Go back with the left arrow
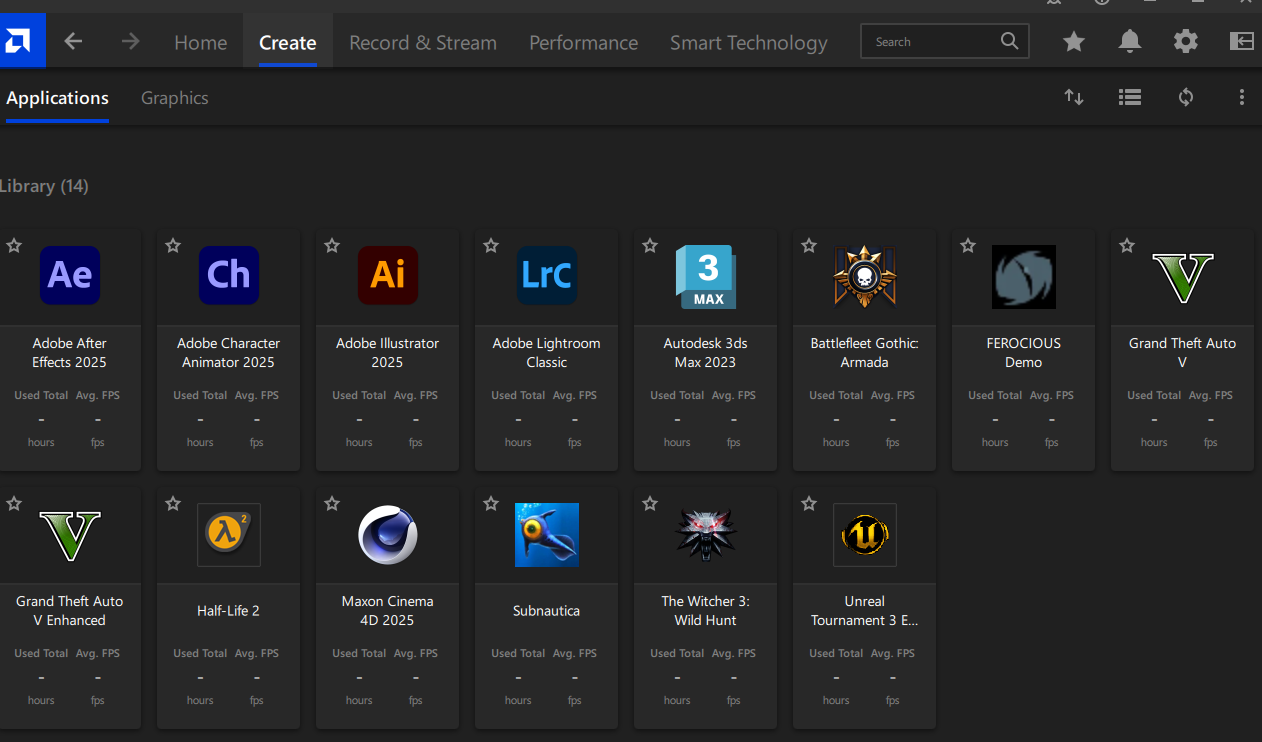Viewport: 1262px width, 742px height. click(73, 42)
